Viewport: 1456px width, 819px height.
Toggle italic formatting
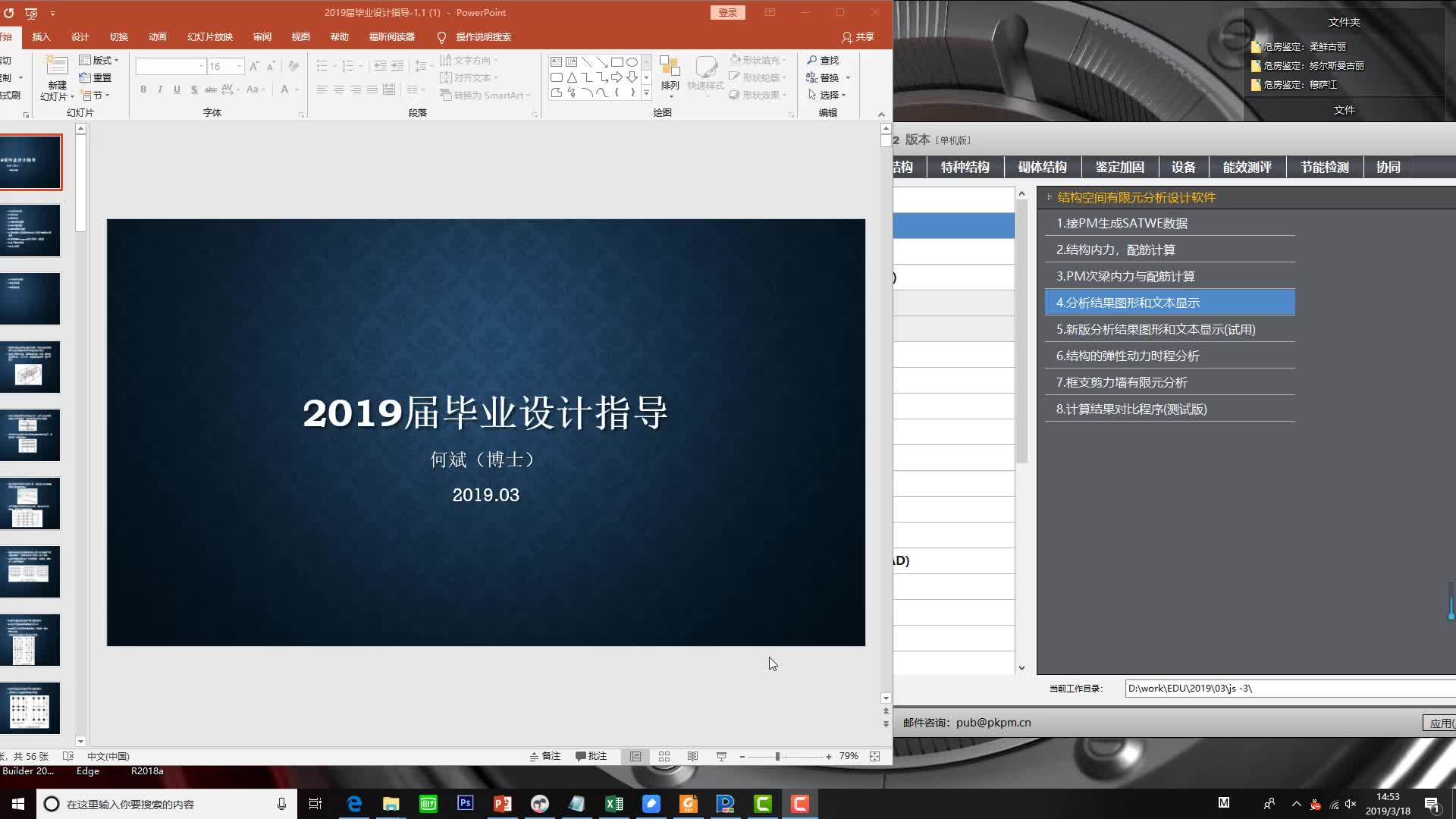click(159, 89)
